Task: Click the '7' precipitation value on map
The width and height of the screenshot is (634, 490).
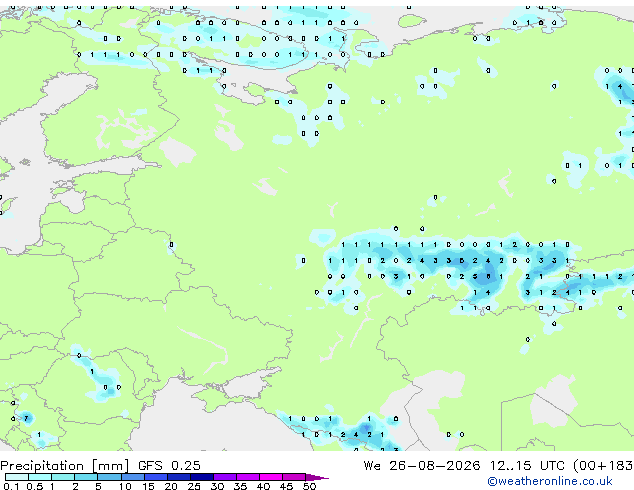Action: click(26, 418)
